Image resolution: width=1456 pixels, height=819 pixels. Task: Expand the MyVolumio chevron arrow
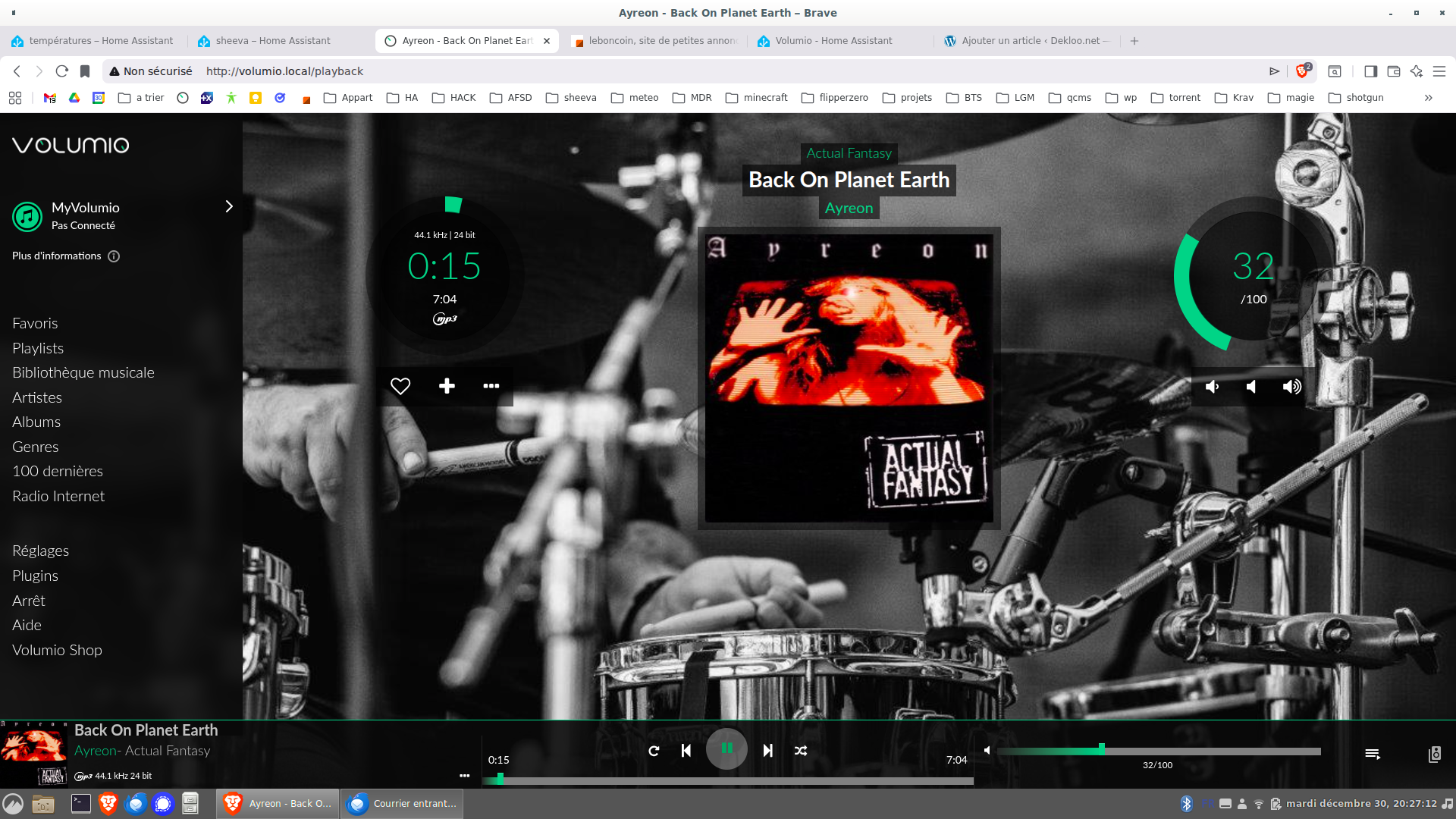click(229, 207)
